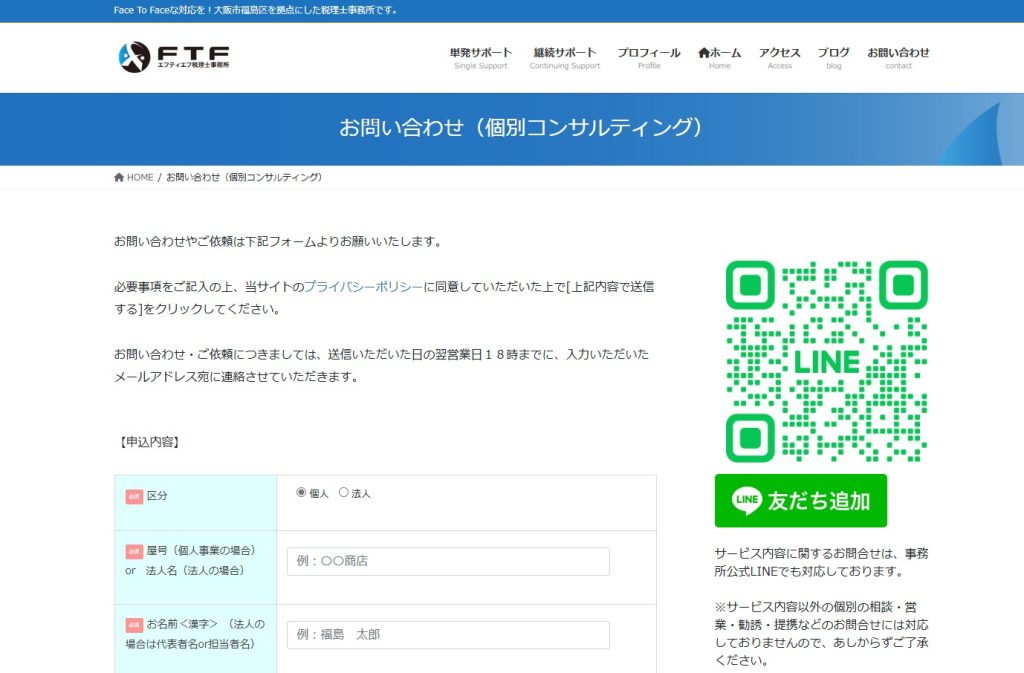Click the FTF logo in the header
This screenshot has height=673, width=1024.
(174, 57)
